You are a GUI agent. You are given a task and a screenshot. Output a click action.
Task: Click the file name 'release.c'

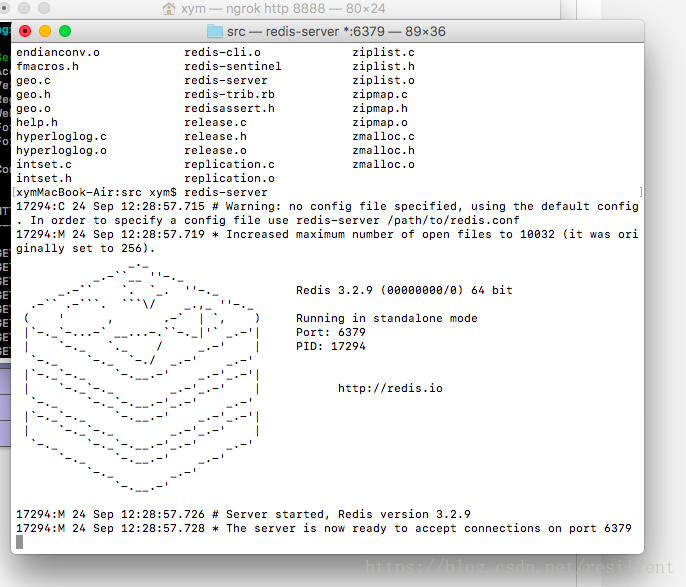point(216,122)
